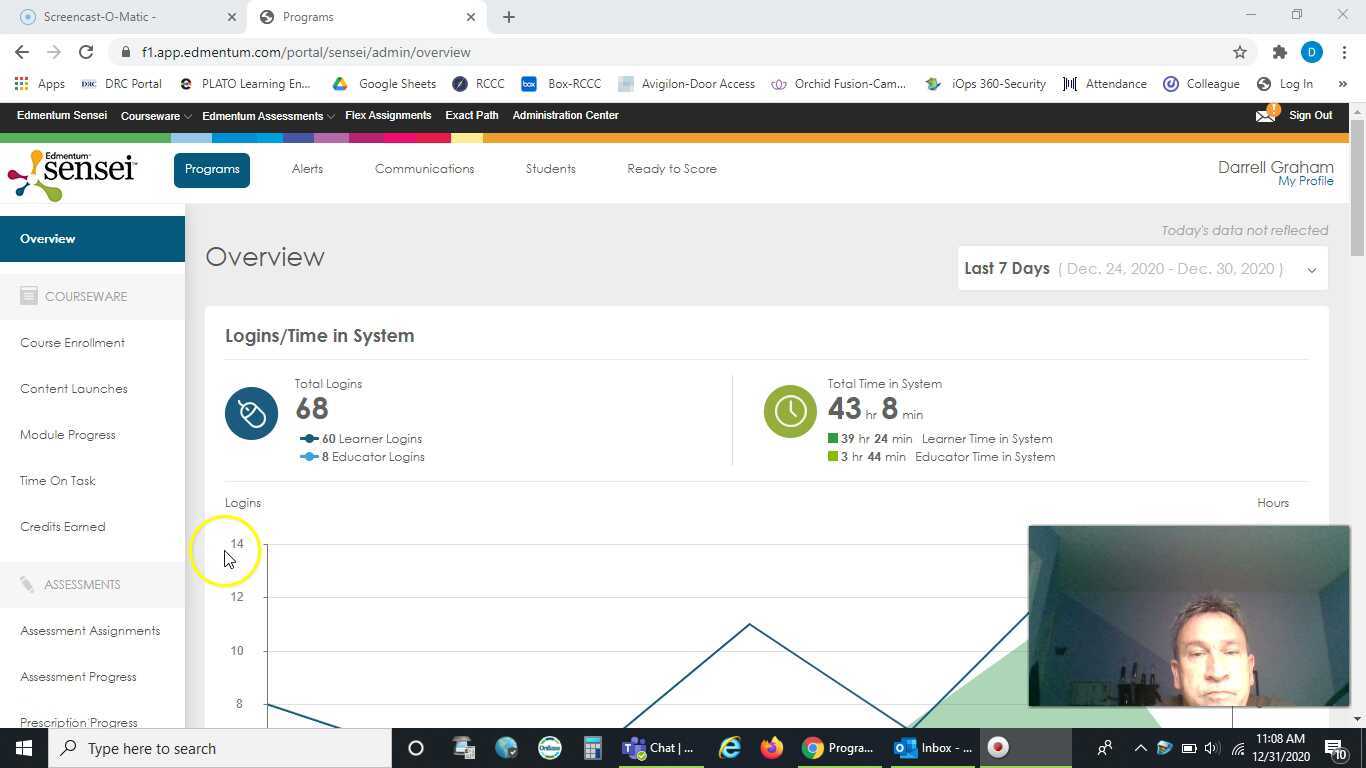Open the Courseware dropdown menu

tap(156, 116)
